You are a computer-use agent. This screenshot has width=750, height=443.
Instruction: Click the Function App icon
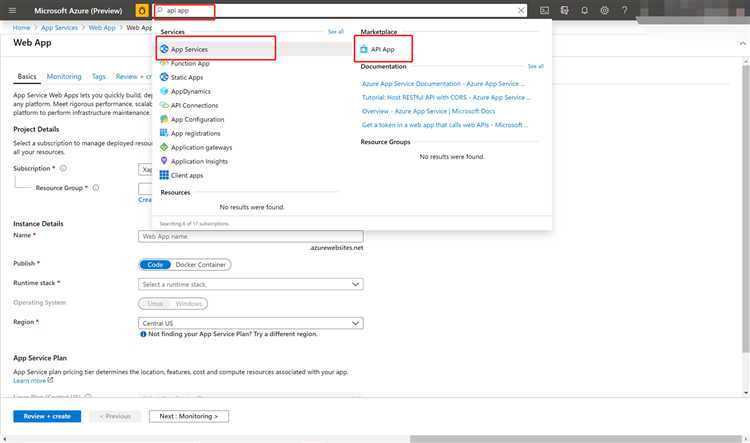pos(164,63)
